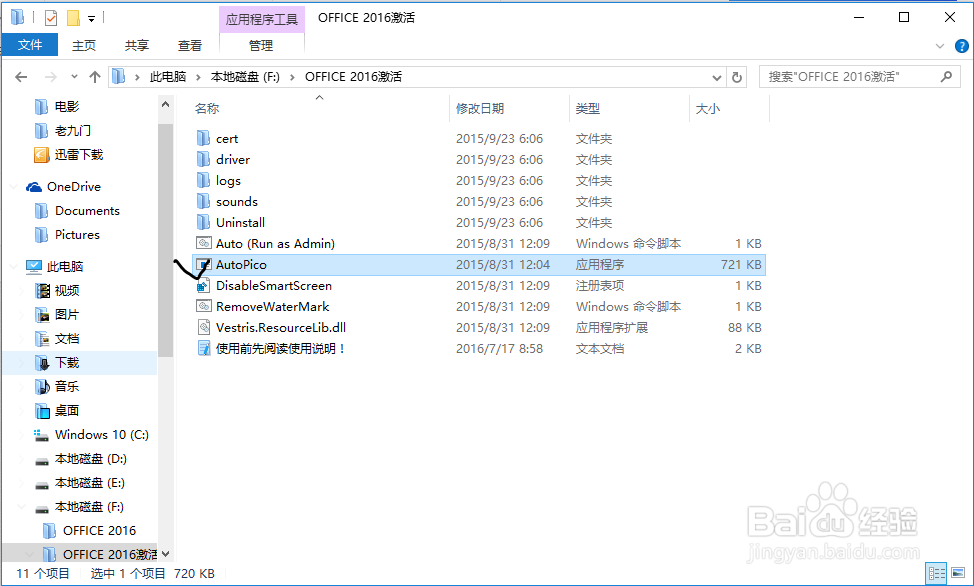
Task: Click the Help question mark button
Action: click(x=961, y=45)
